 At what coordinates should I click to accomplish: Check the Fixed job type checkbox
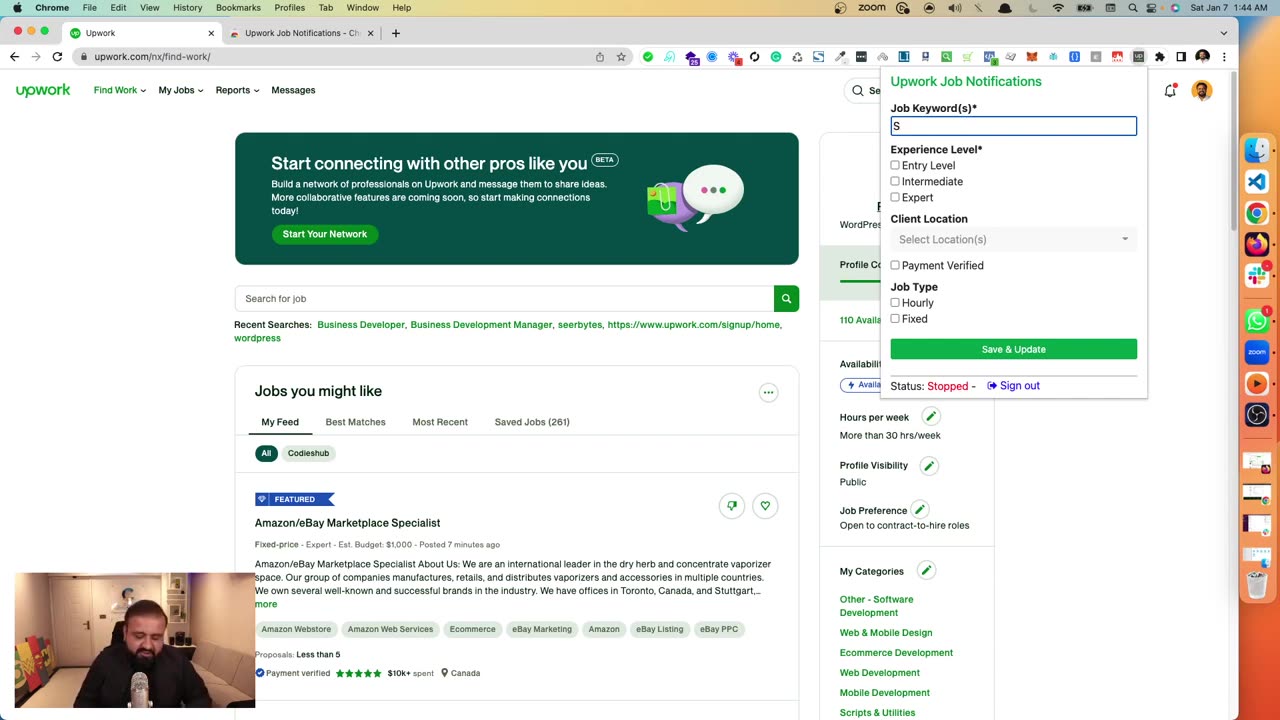point(895,318)
